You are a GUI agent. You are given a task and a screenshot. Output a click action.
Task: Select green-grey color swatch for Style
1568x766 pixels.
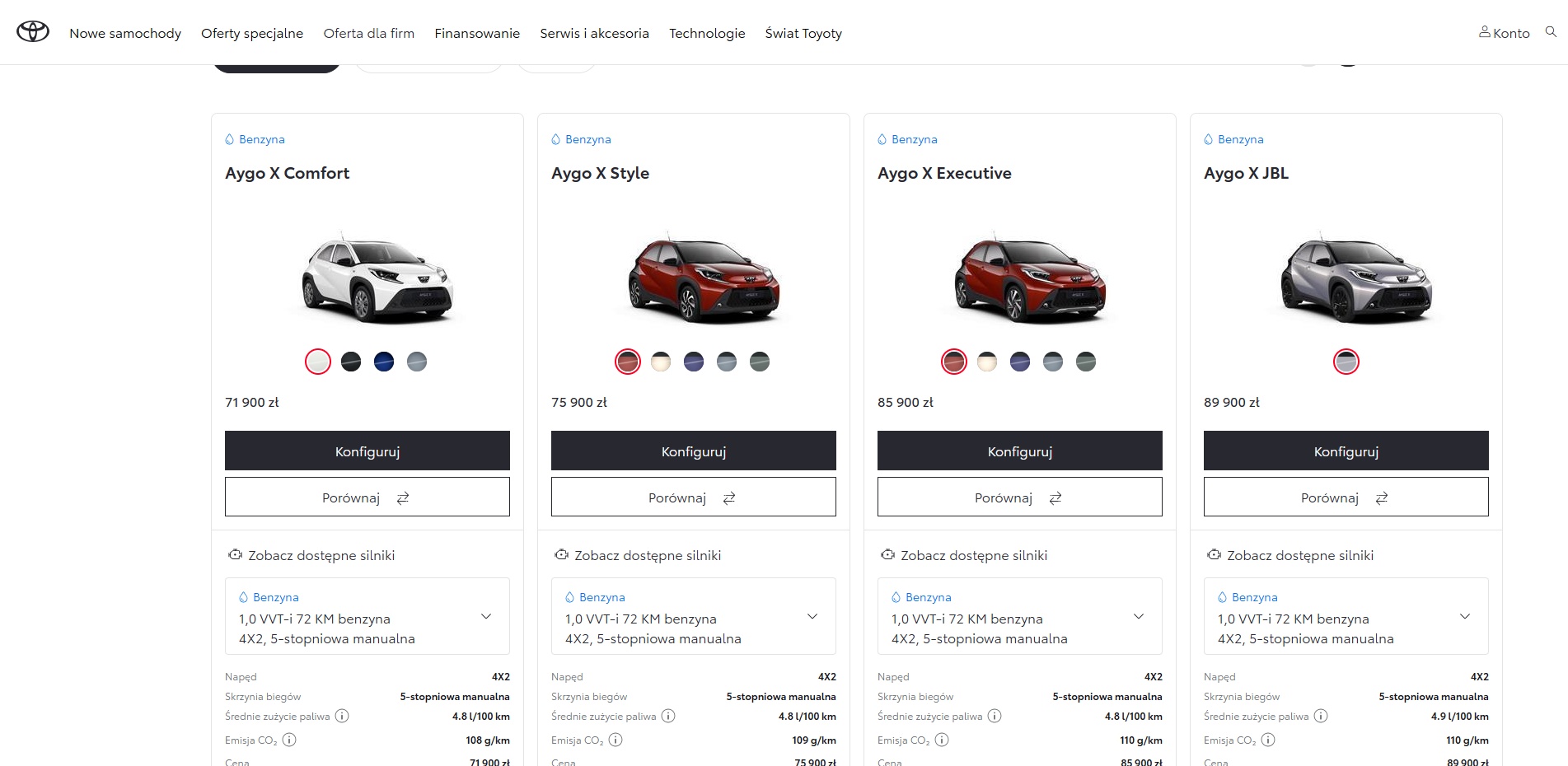(x=760, y=362)
